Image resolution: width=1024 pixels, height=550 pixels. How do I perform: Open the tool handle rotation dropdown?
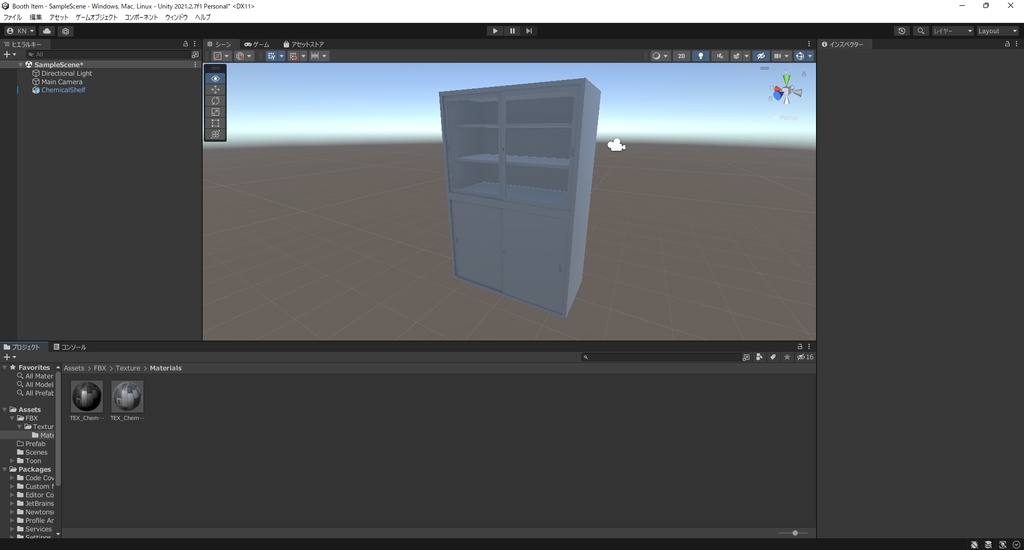tap(244, 56)
